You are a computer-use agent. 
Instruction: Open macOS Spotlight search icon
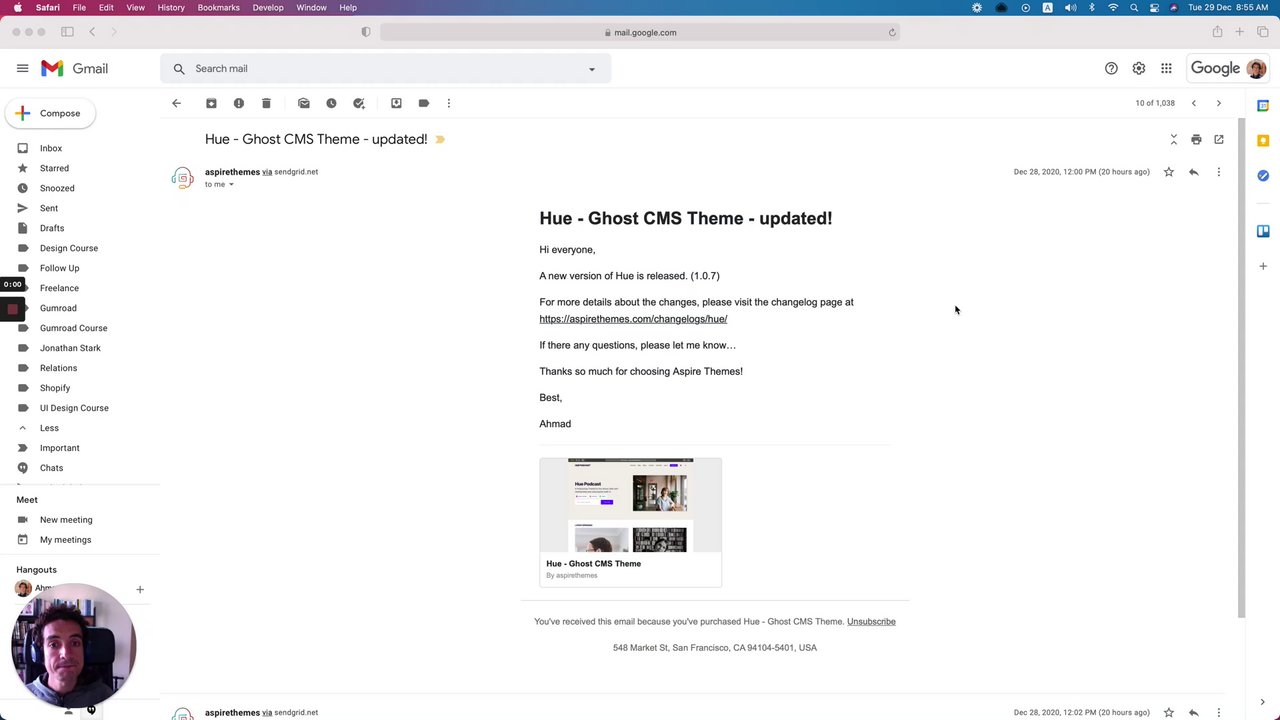[x=1134, y=7]
